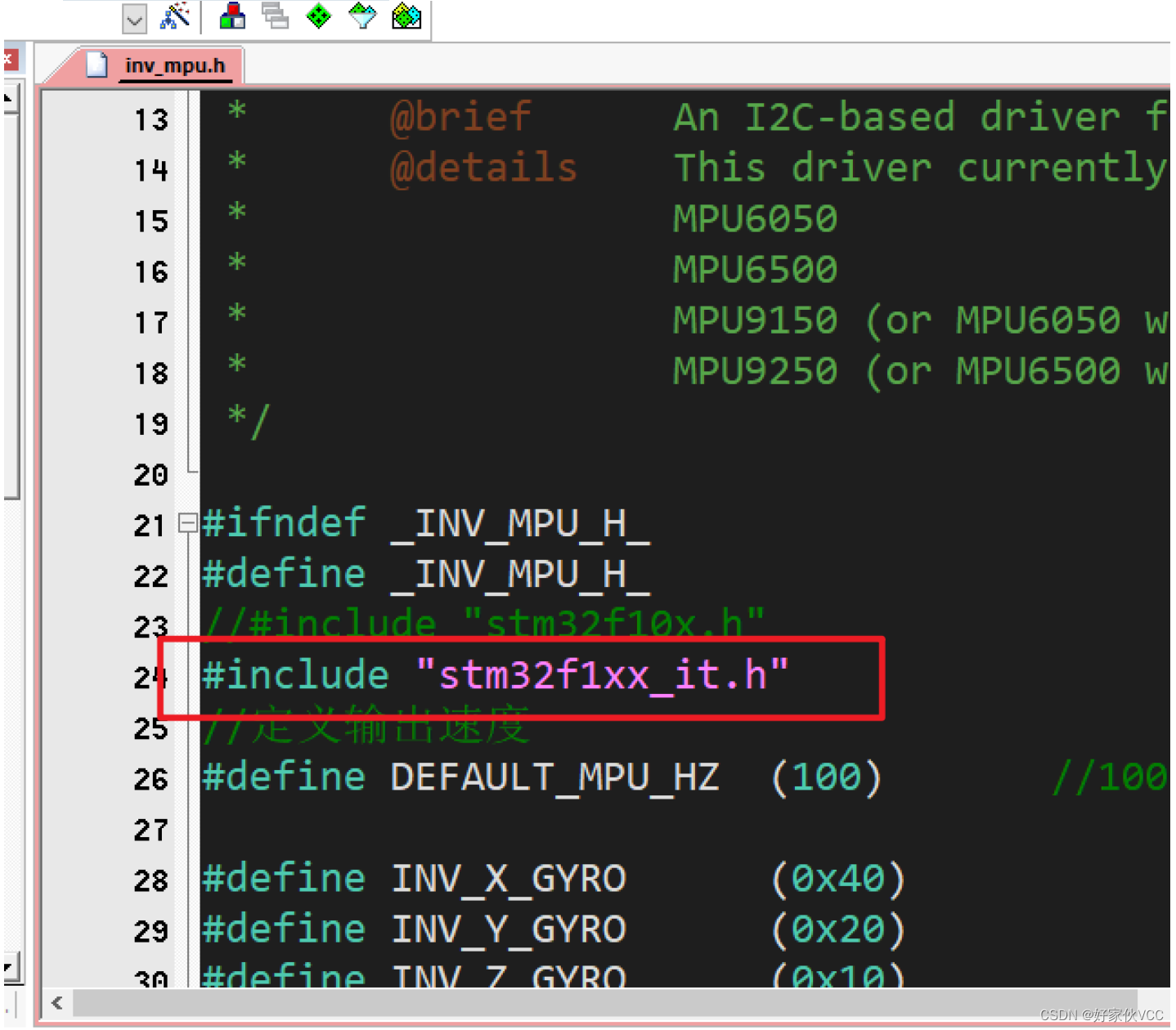
Task: Click the "An I2C-based driver" comment text
Action: [897, 117]
